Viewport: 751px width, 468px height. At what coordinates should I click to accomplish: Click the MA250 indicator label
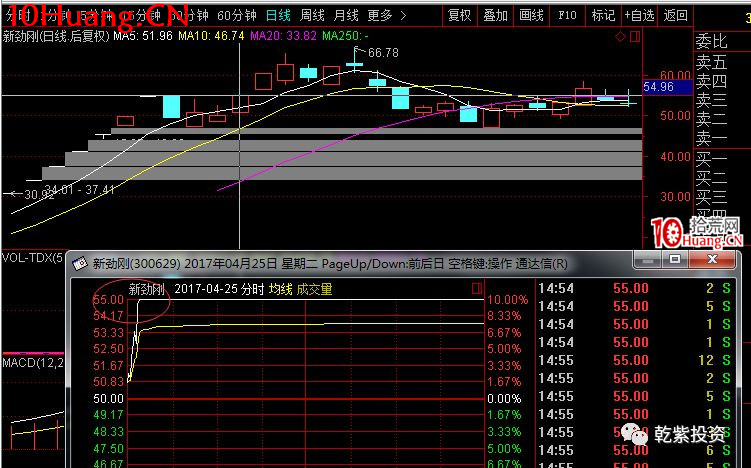click(345, 36)
